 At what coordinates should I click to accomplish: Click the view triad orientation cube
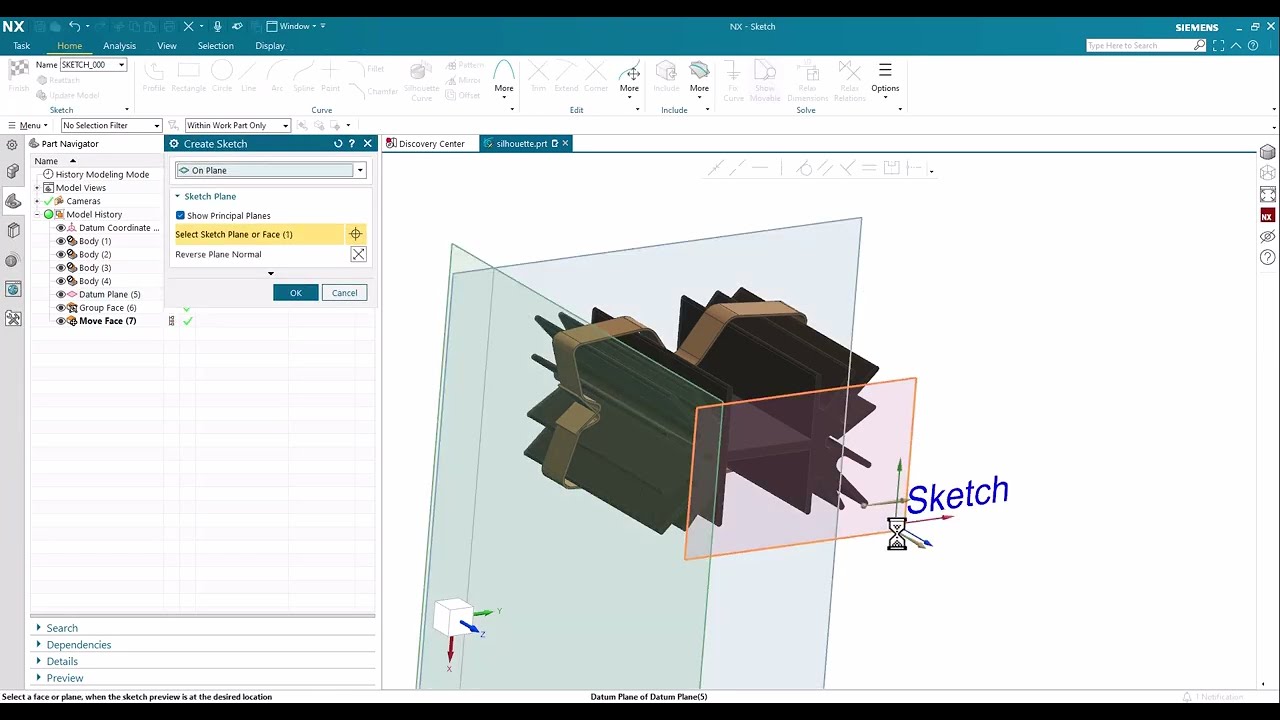(452, 615)
